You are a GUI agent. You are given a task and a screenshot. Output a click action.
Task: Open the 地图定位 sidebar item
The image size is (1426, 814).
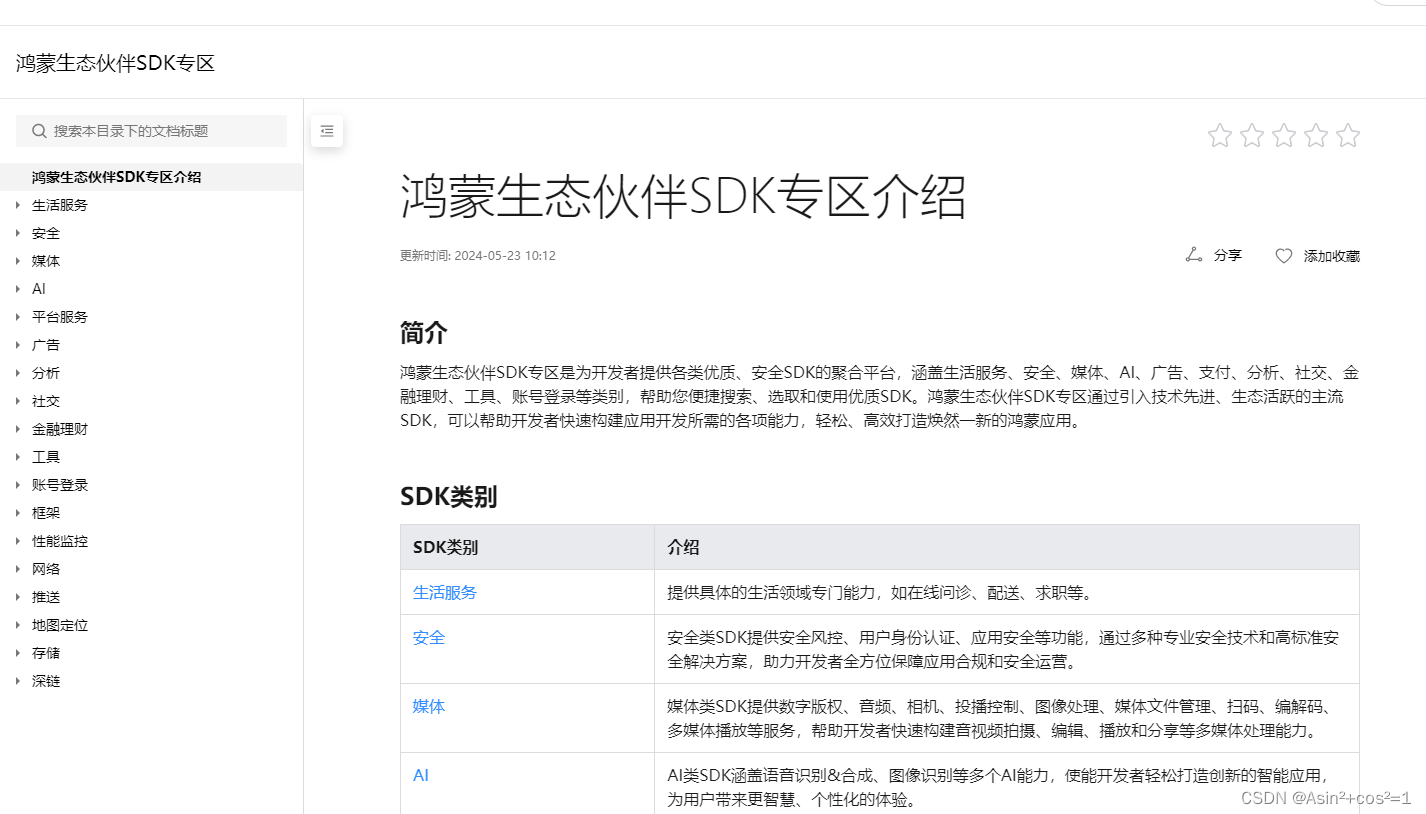pos(60,625)
